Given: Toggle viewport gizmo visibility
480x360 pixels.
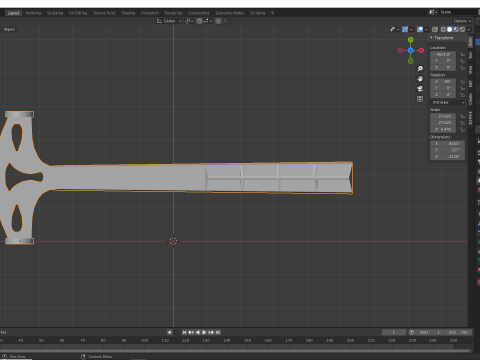Looking at the screenshot, I should pos(405,30).
